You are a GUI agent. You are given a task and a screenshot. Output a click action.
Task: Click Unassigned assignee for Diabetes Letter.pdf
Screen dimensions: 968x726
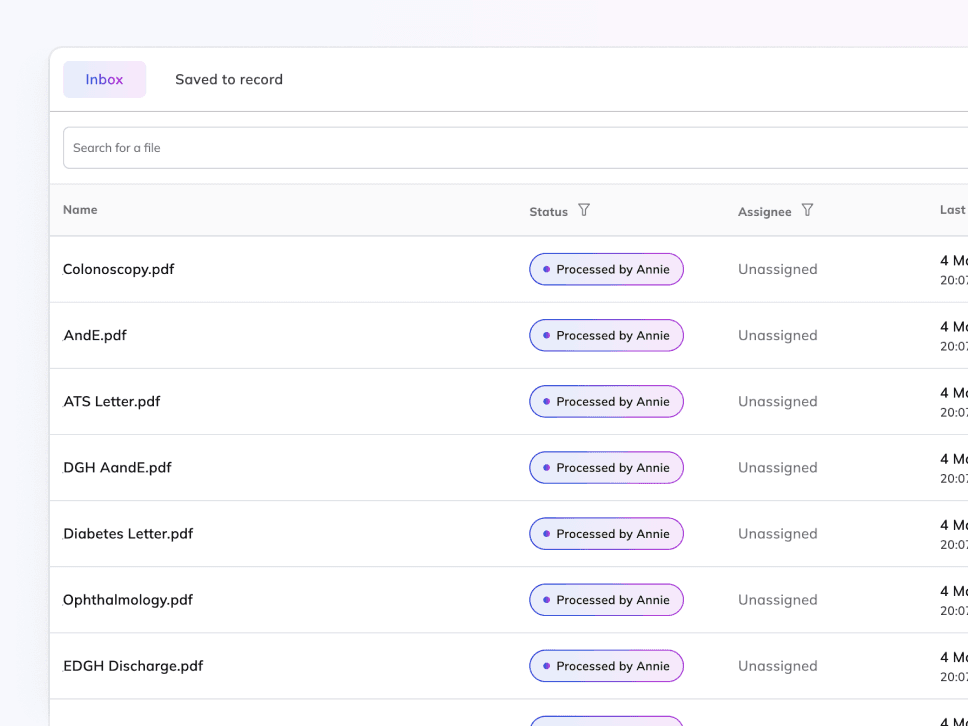(777, 533)
